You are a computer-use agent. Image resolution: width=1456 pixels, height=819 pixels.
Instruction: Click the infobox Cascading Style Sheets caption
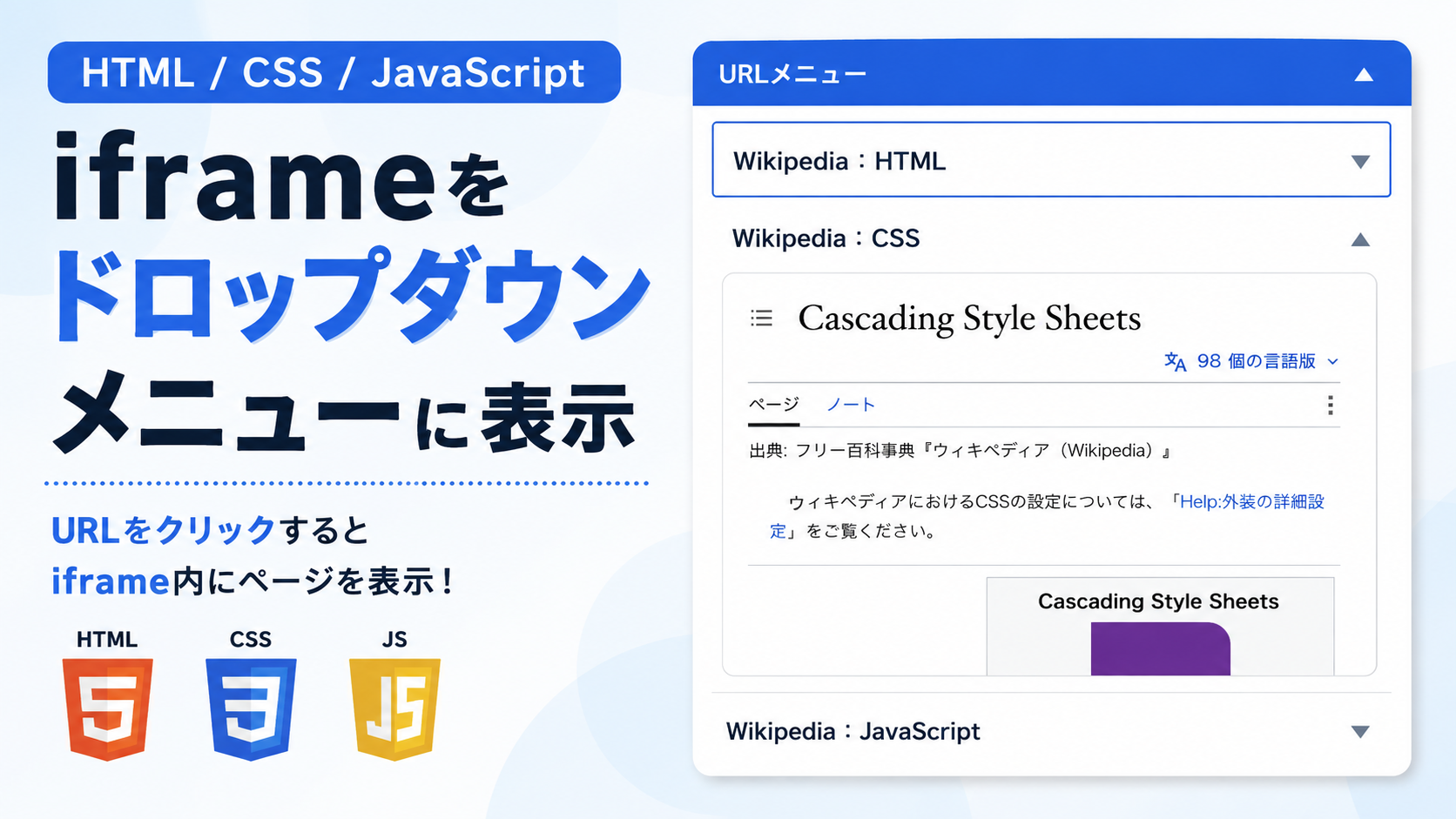(x=1158, y=601)
